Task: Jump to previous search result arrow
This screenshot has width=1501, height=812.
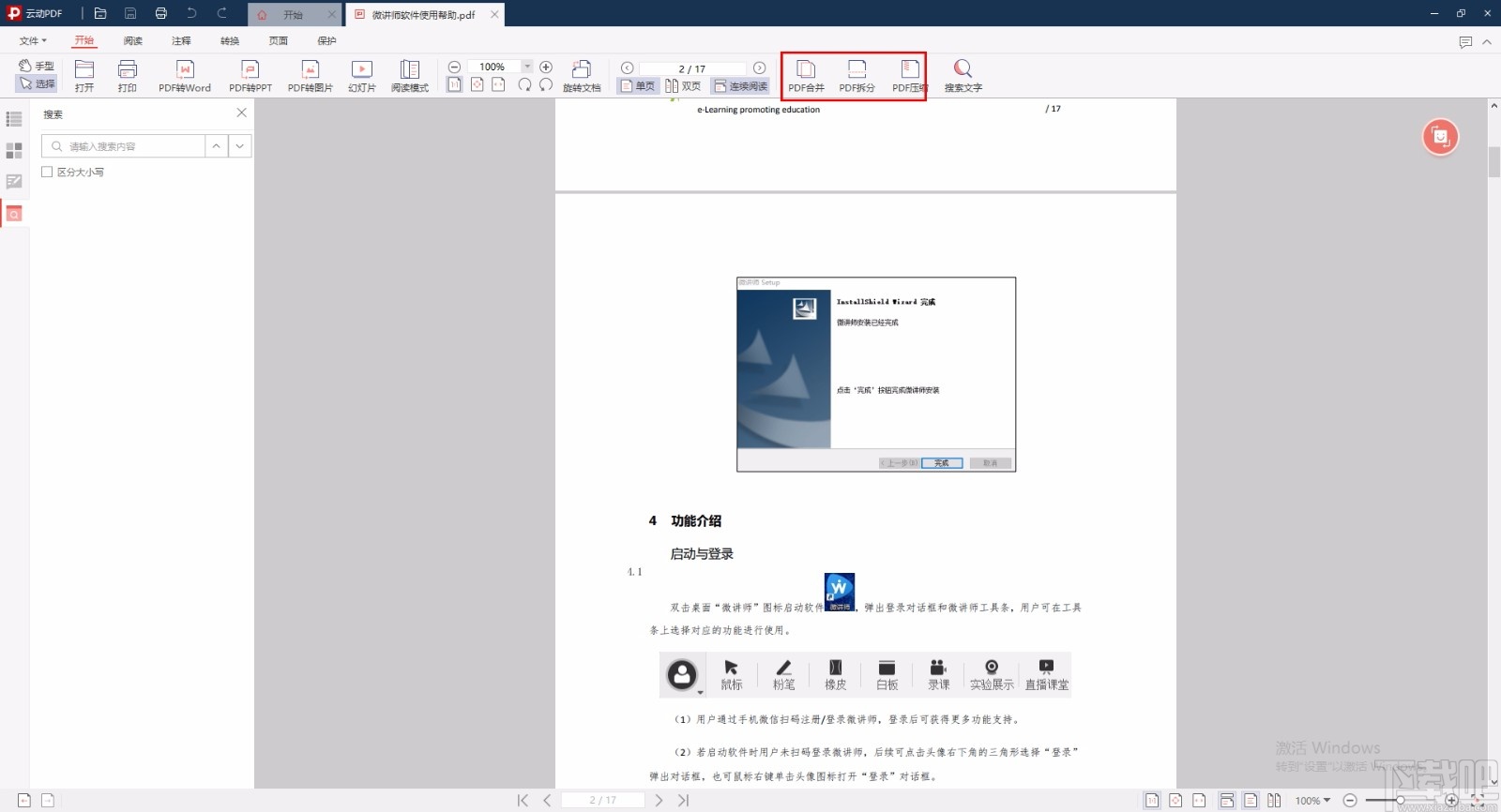Action: [x=217, y=146]
